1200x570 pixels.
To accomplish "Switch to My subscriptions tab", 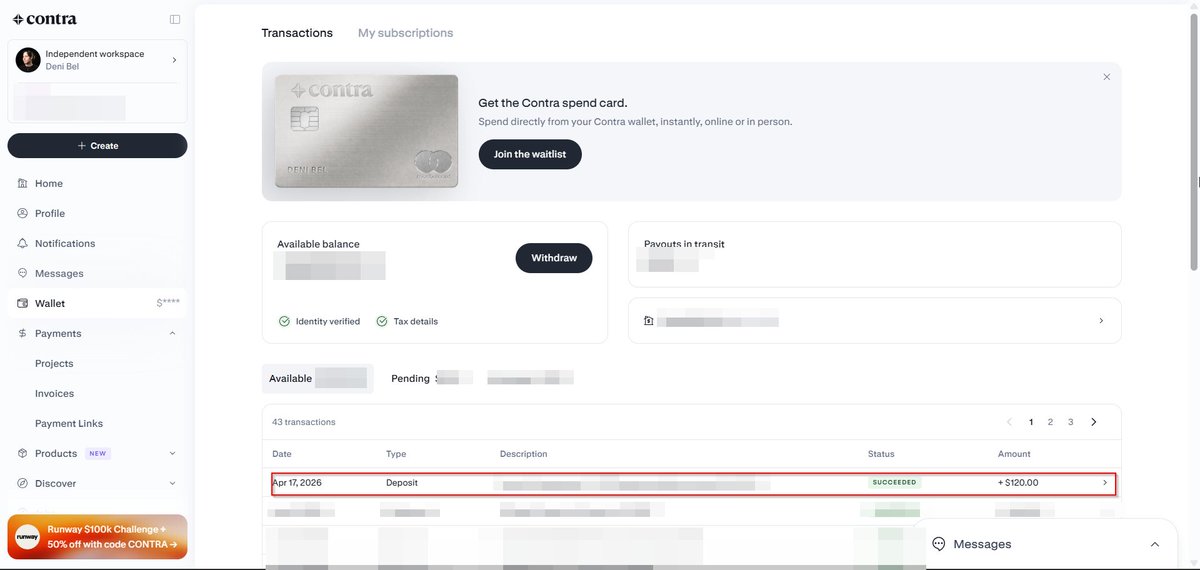I will point(405,33).
